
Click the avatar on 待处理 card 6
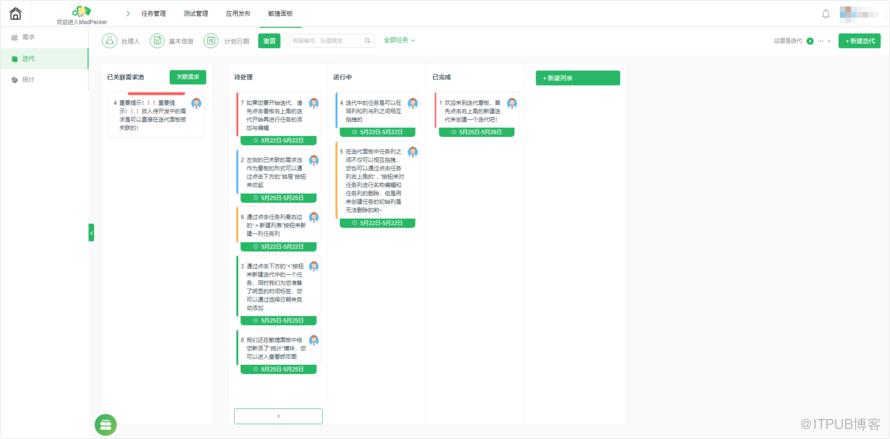click(314, 218)
